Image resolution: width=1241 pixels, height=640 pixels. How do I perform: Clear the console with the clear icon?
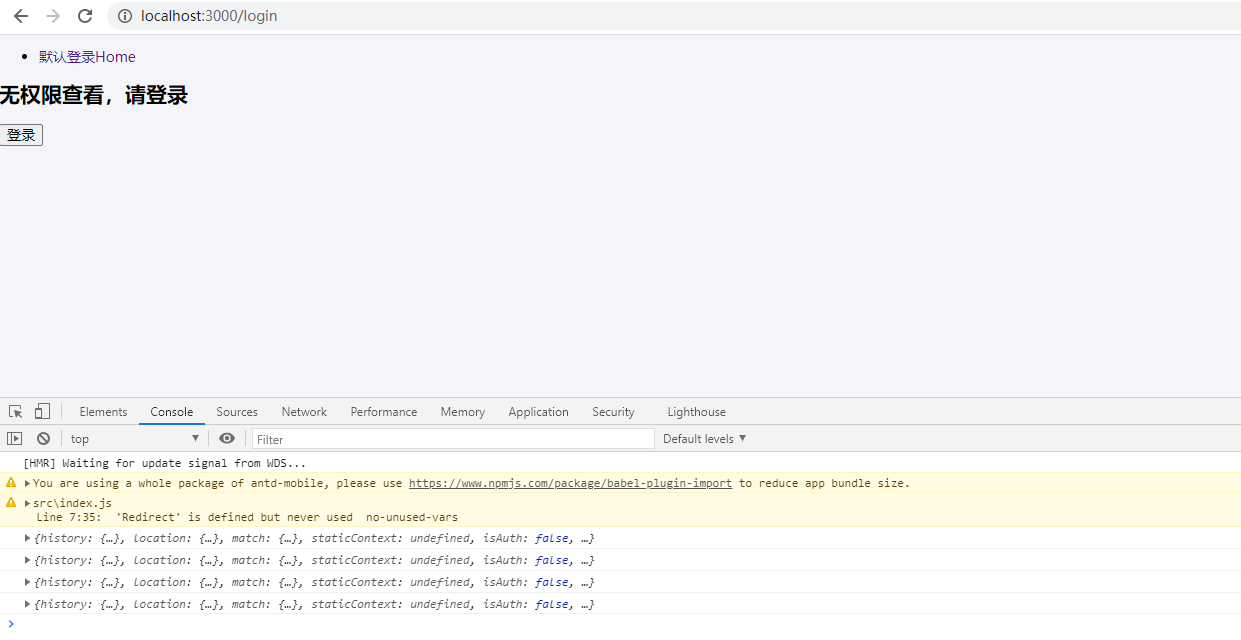point(43,439)
